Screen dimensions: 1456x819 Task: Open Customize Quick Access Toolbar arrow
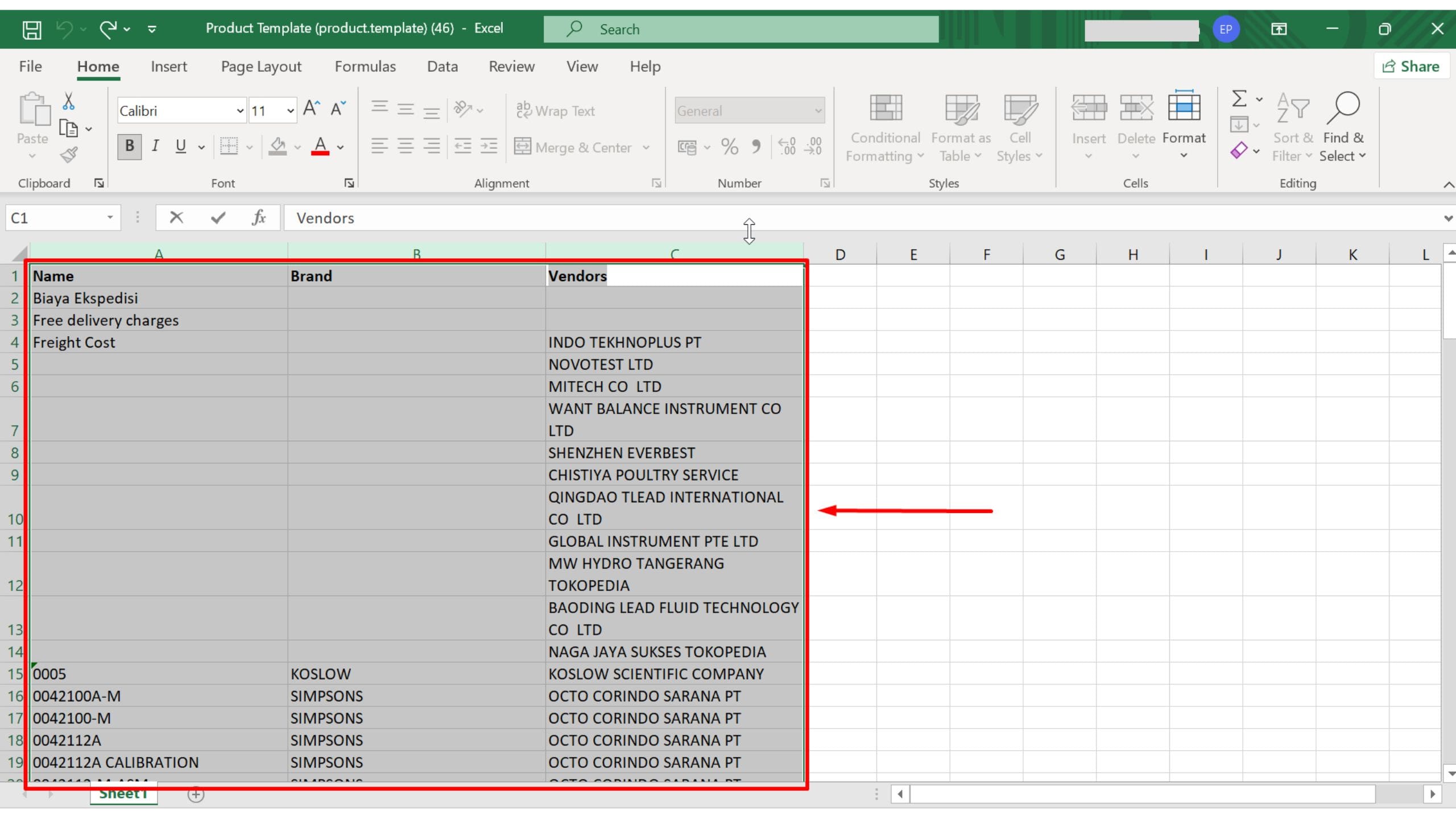(152, 29)
